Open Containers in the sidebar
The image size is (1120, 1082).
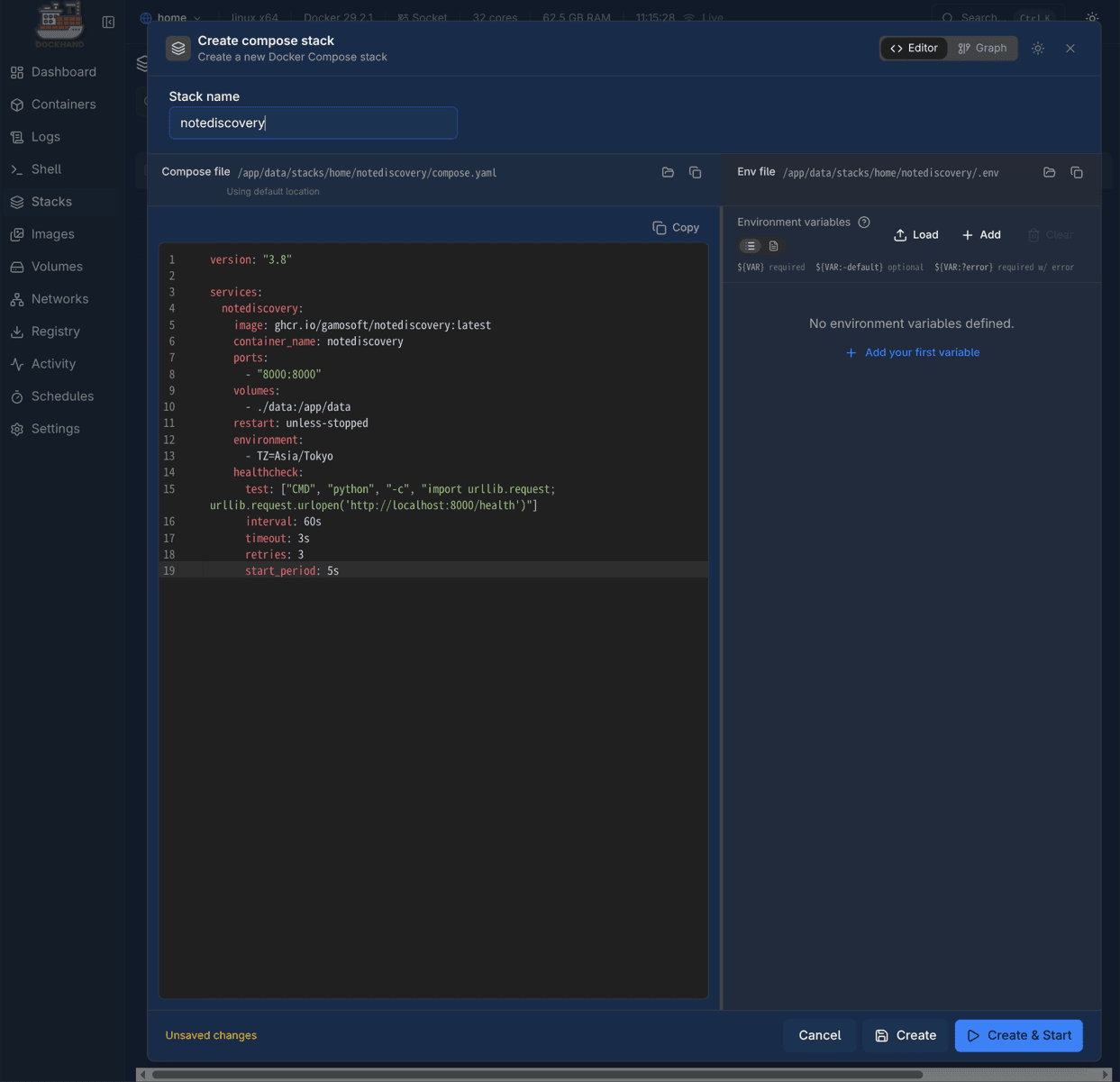tap(63, 105)
